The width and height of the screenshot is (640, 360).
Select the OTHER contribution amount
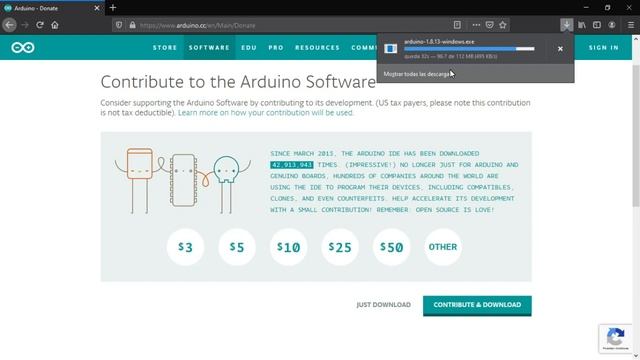click(443, 247)
